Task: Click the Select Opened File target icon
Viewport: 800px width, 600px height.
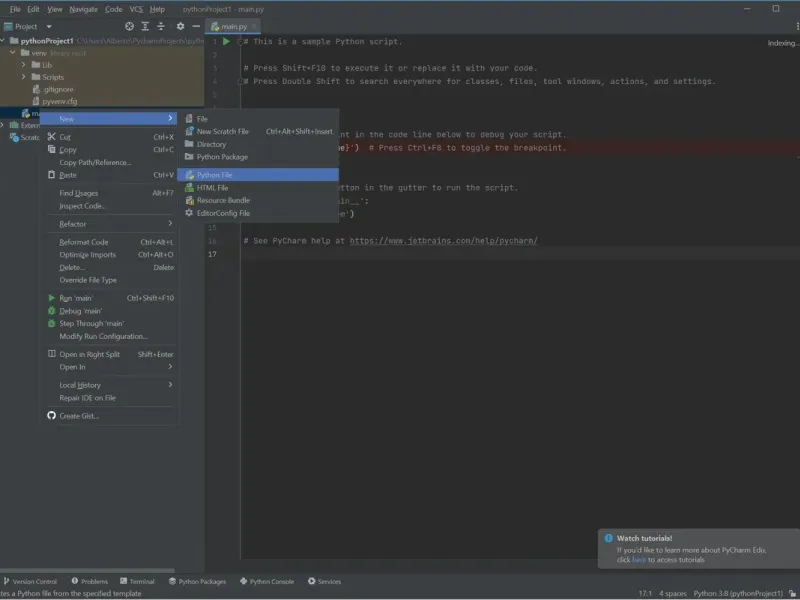Action: click(x=129, y=26)
